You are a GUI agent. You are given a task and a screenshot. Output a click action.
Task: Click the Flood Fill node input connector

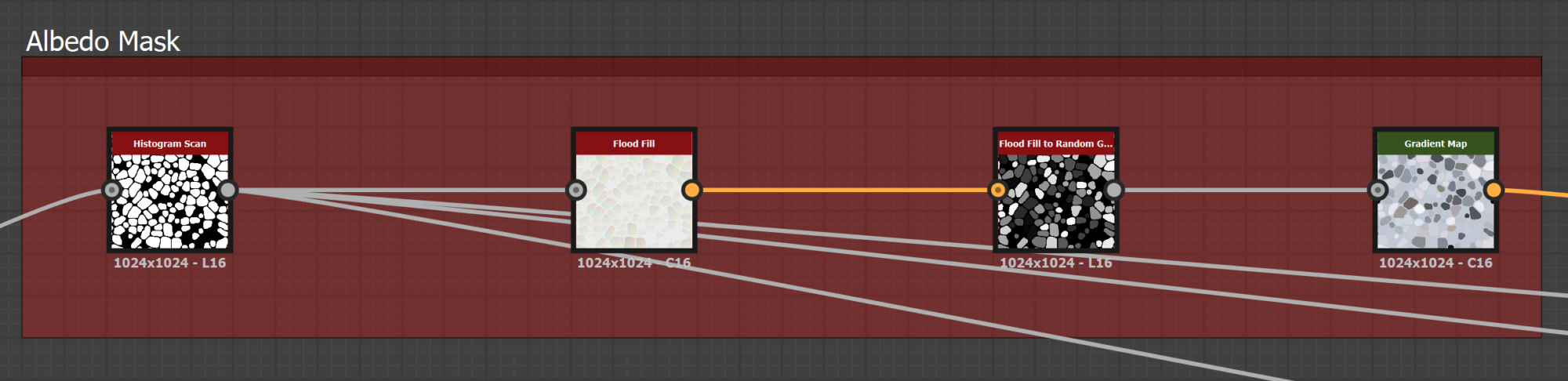576,190
